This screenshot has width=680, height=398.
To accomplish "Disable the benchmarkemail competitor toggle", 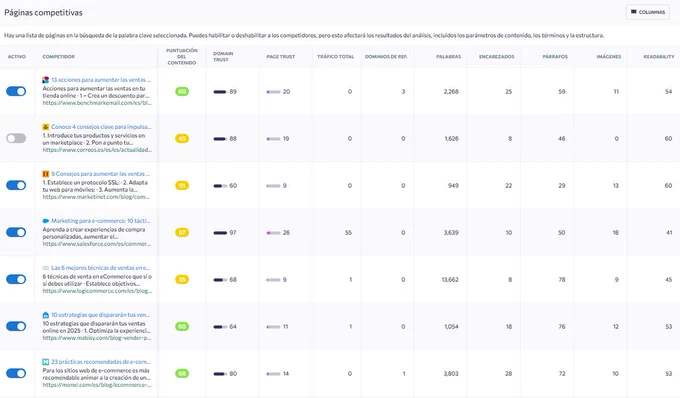I will (16, 91).
